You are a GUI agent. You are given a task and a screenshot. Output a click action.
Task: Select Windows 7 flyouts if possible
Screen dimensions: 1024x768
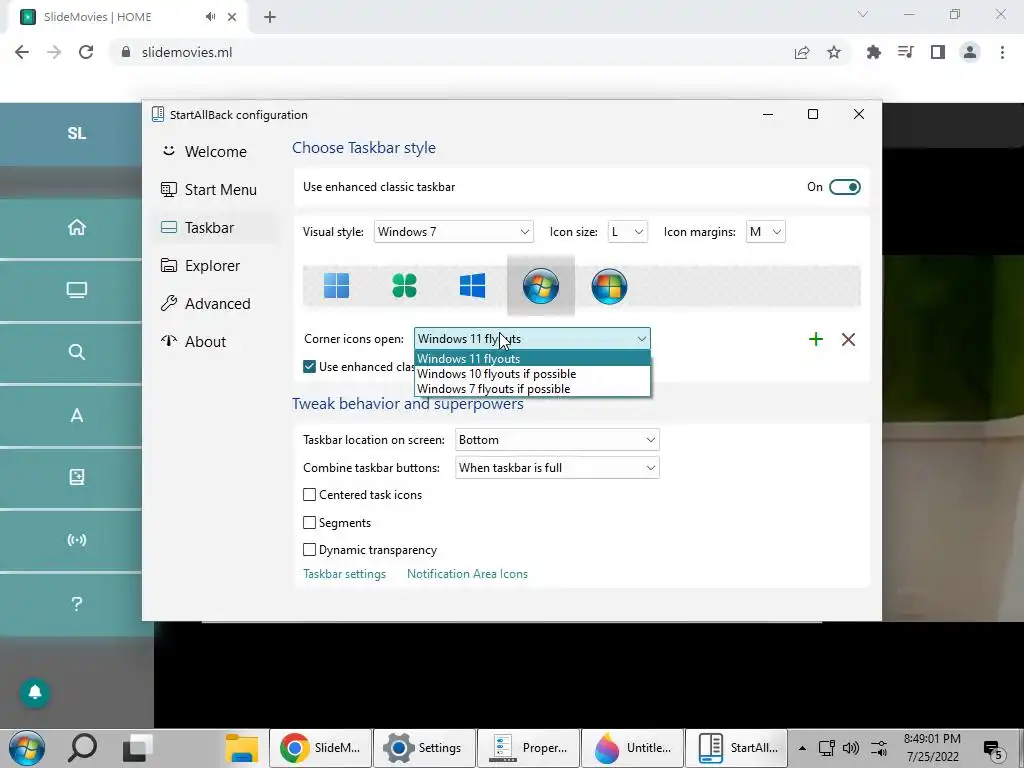532,389
